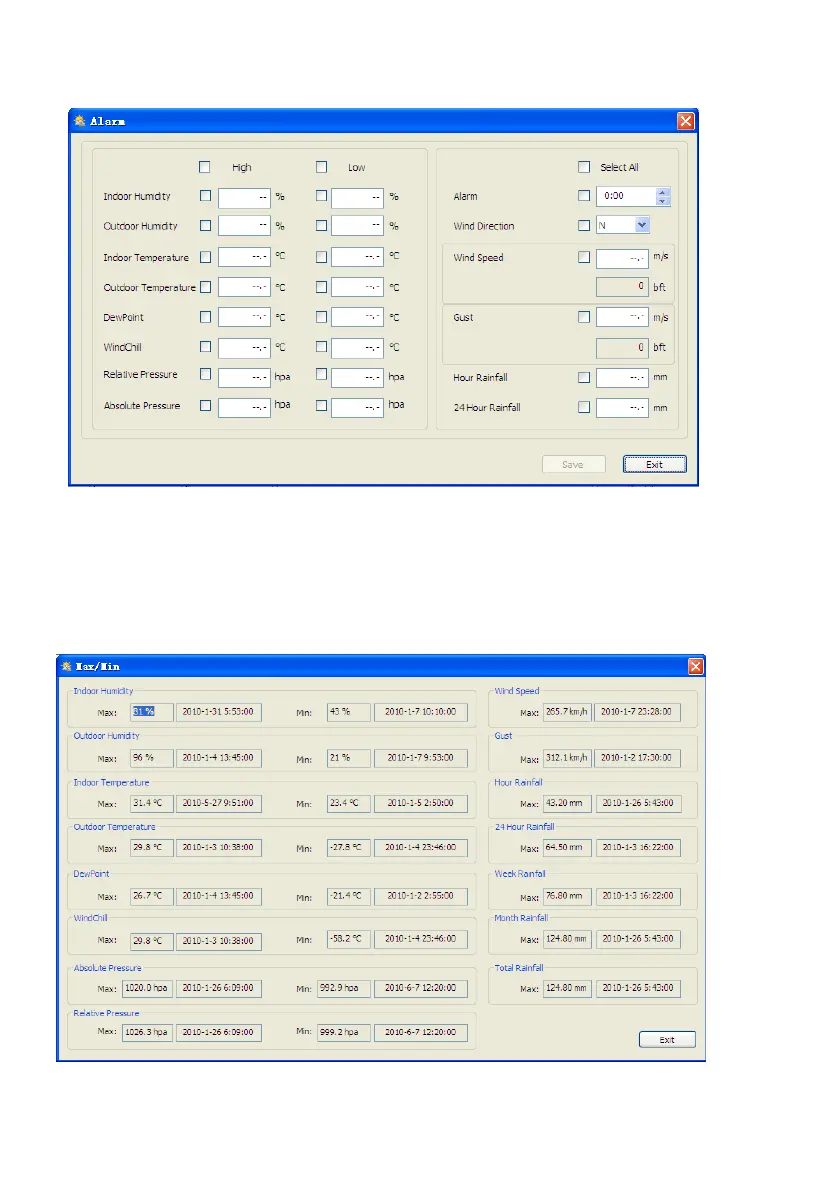Open the Wind Direction dropdown
Screen dimensions: 822x1191
642,225
